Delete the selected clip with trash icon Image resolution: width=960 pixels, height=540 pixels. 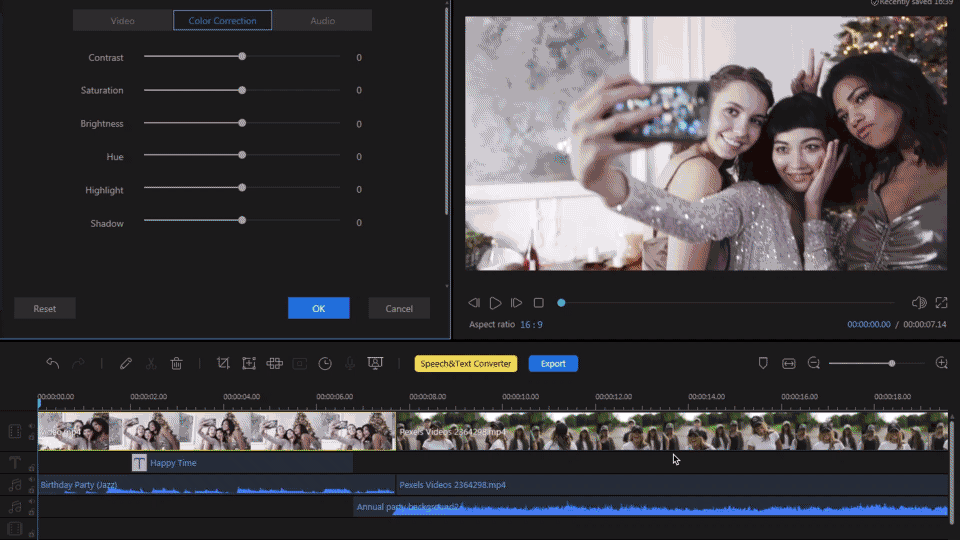coord(176,364)
